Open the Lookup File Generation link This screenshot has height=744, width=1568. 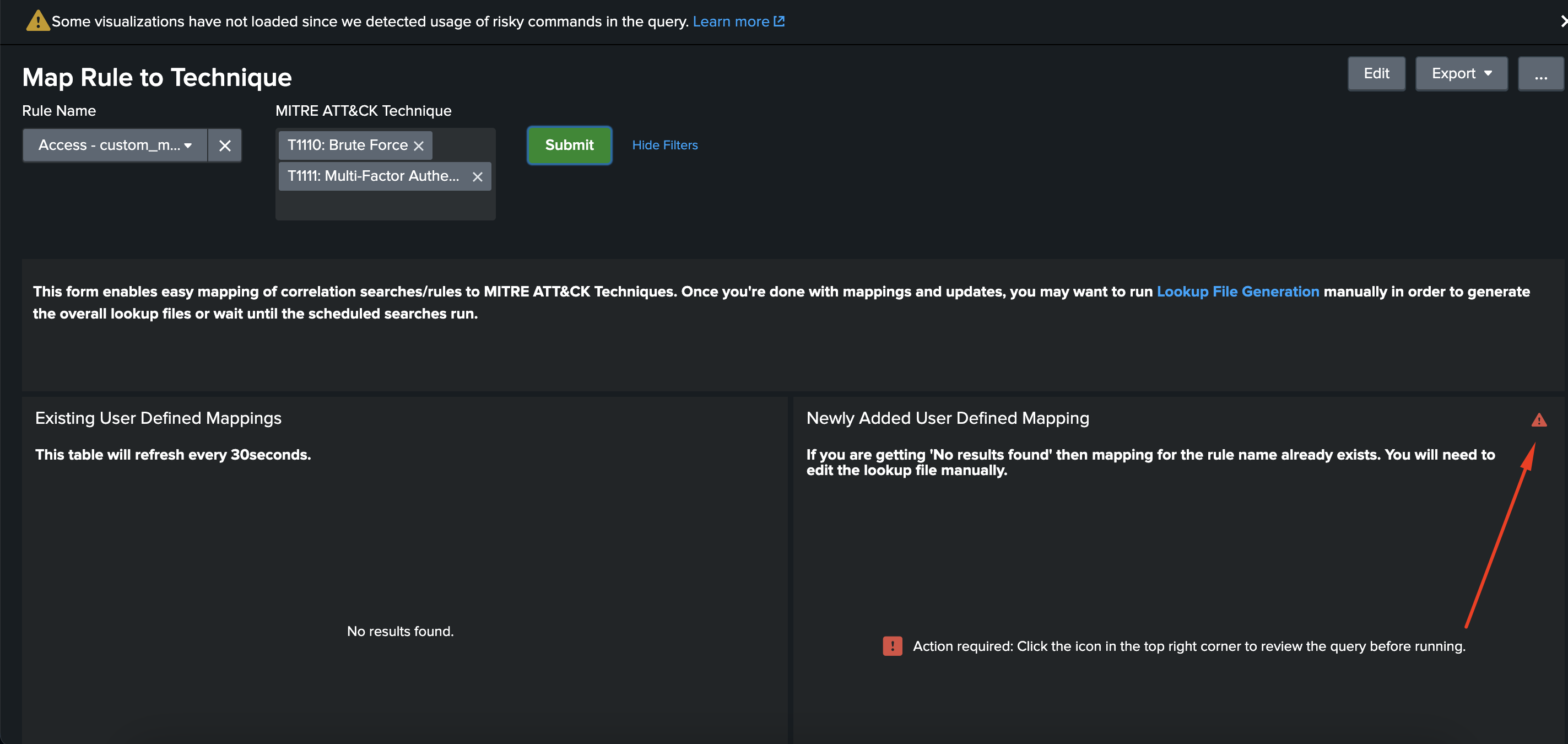click(x=1237, y=292)
